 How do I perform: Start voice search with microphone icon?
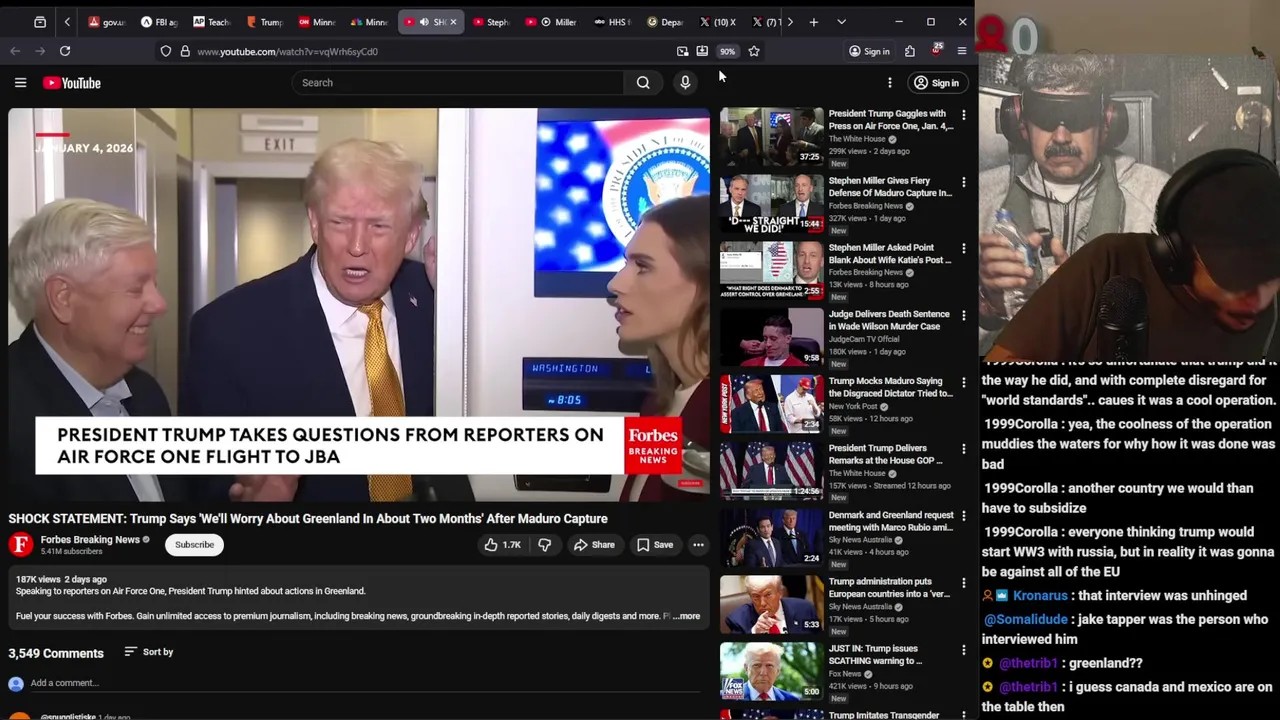685,83
